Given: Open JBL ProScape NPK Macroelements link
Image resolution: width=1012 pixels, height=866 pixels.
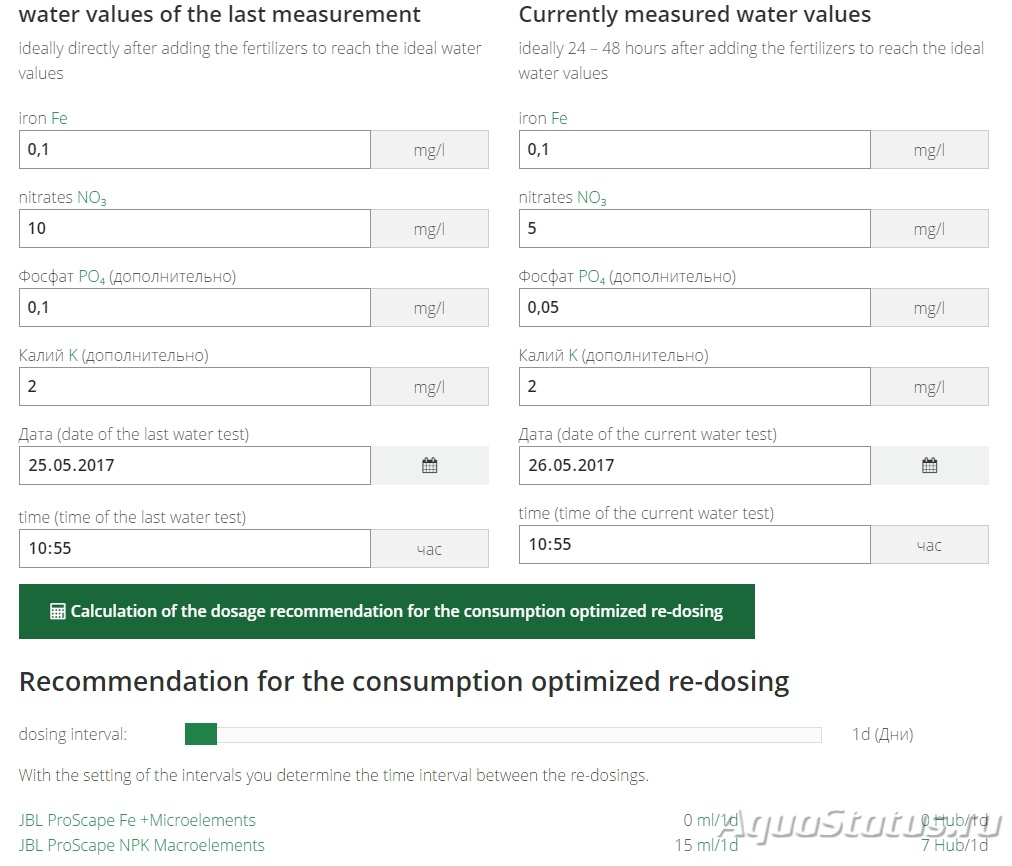Looking at the screenshot, I should (x=142, y=845).
